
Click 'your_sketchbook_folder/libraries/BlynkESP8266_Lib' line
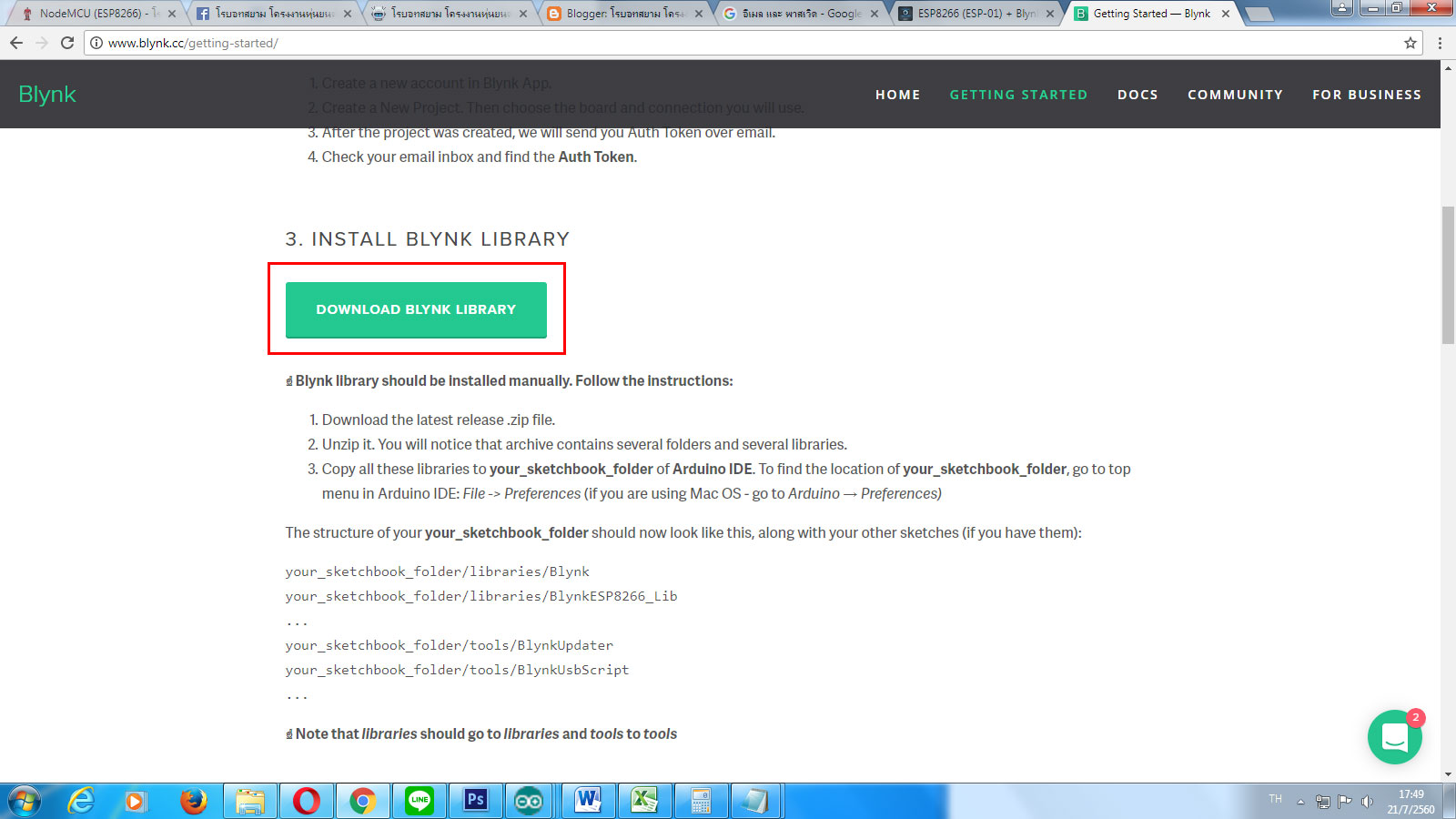481,596
